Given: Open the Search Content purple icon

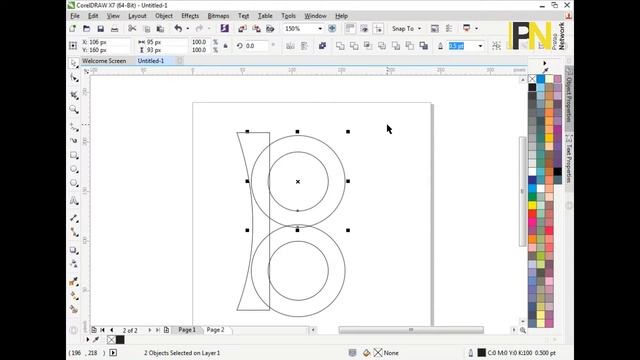Looking at the screenshot, I should [224, 29].
